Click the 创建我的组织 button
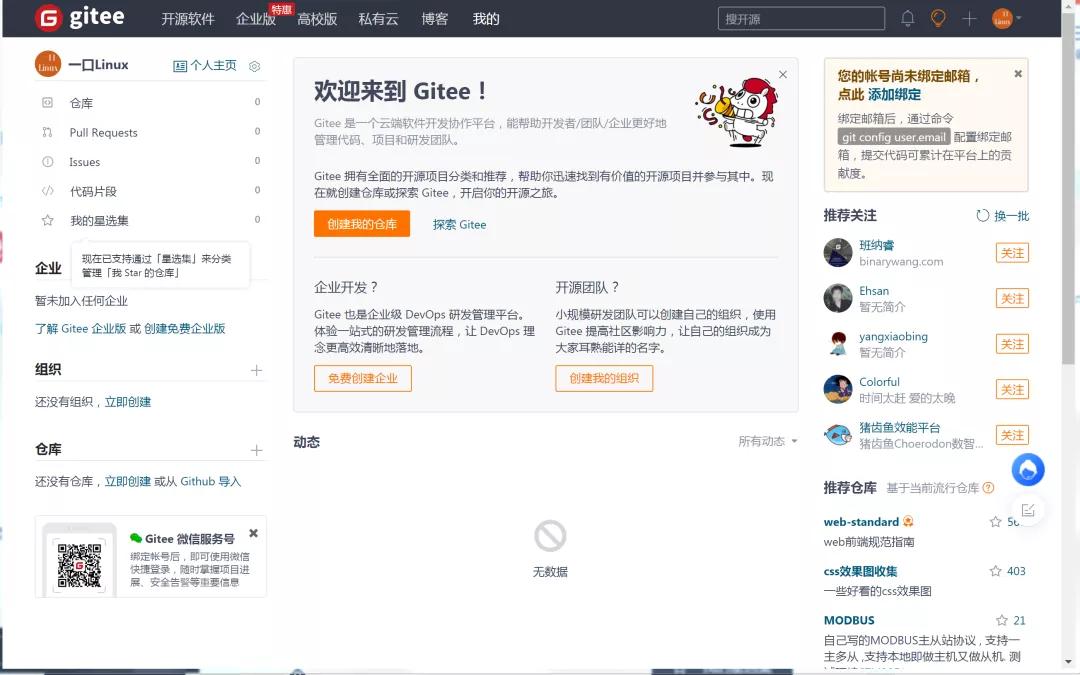The width and height of the screenshot is (1080, 675). pyautogui.click(x=604, y=378)
